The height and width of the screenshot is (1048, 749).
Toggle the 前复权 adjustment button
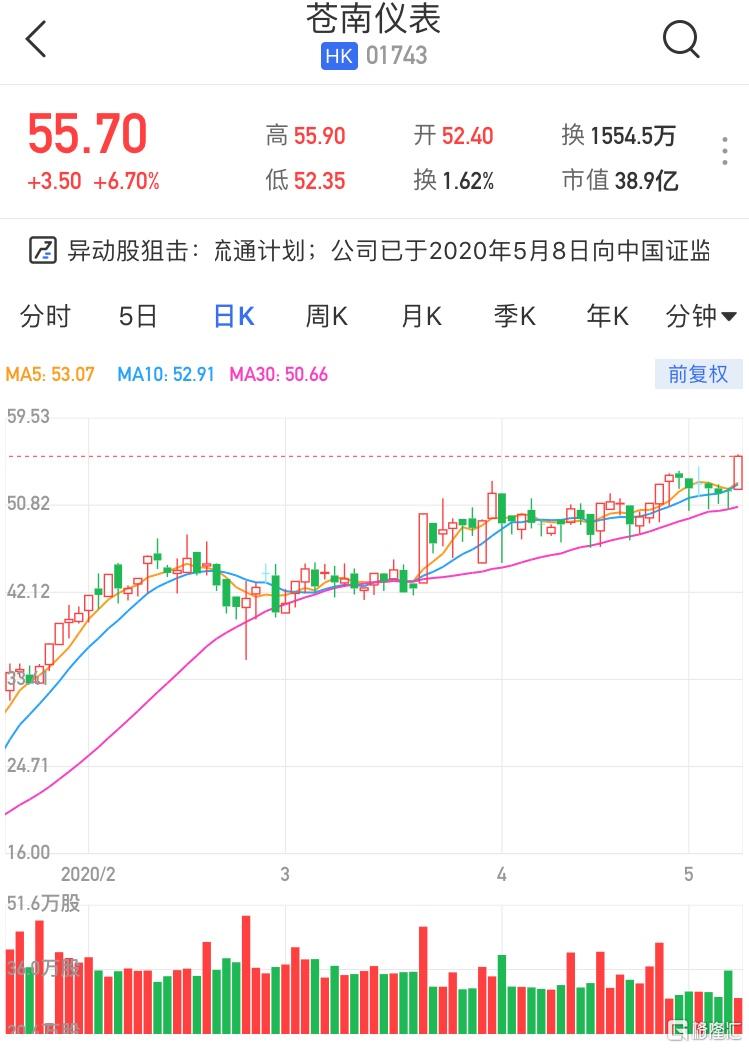point(698,374)
